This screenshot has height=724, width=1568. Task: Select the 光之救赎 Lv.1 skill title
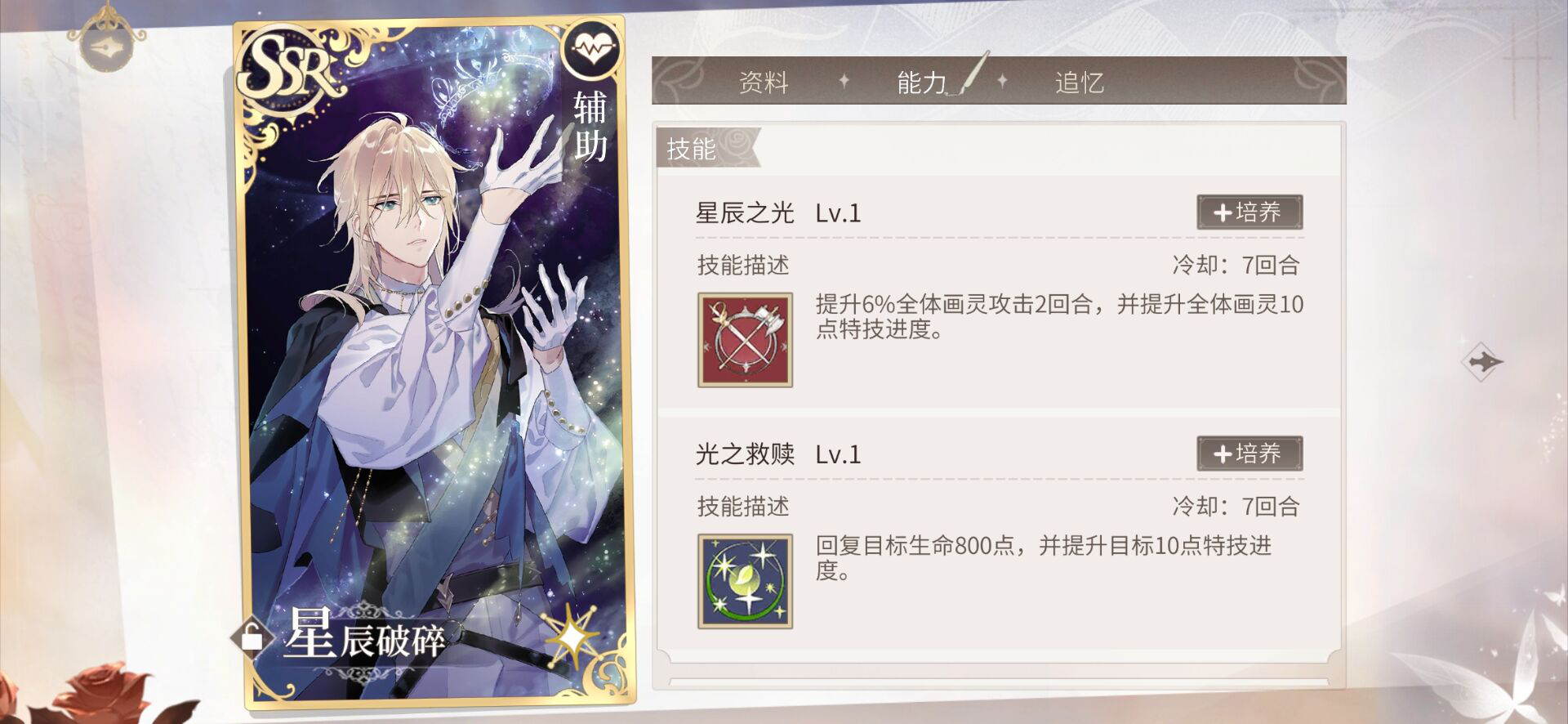point(778,454)
